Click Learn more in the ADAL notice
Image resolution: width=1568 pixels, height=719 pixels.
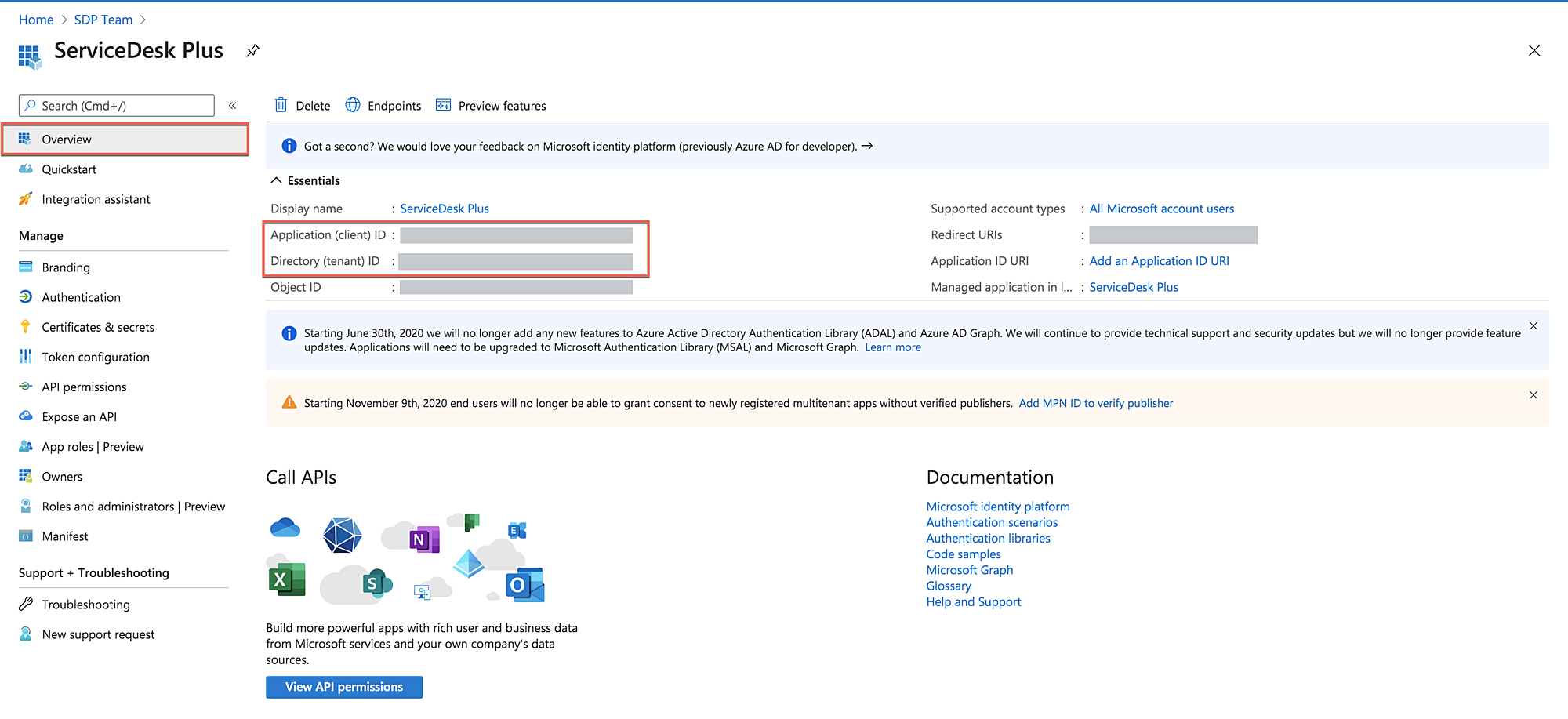893,347
